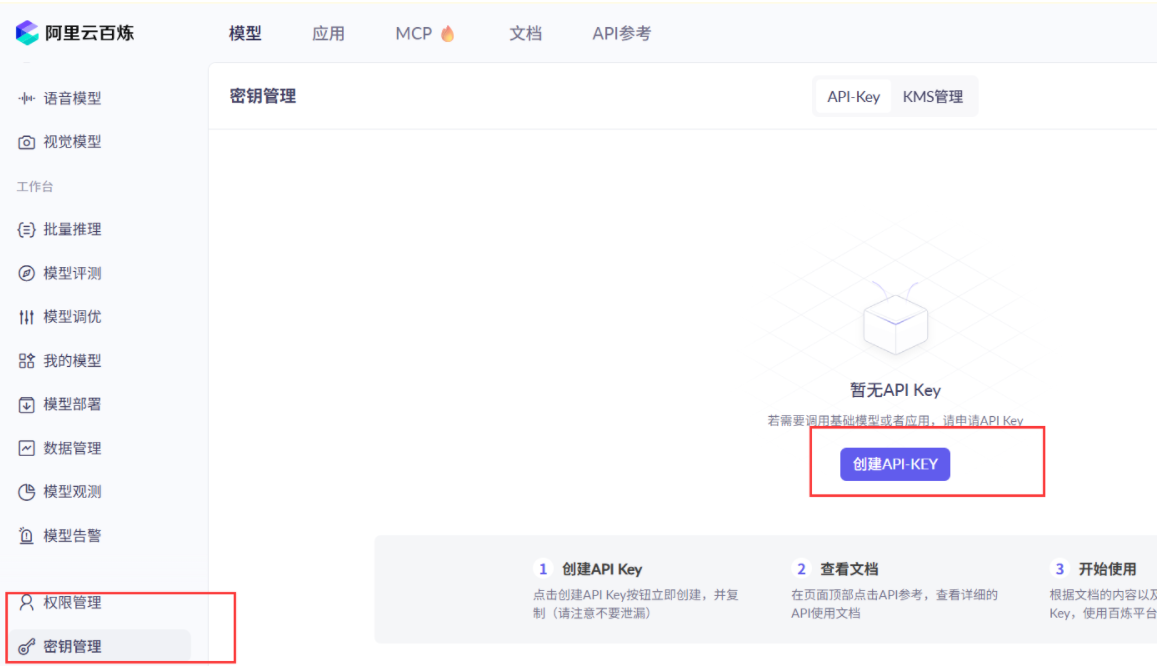This screenshot has height=666, width=1168.
Task: Select the API-Key tab
Action: pos(853,97)
